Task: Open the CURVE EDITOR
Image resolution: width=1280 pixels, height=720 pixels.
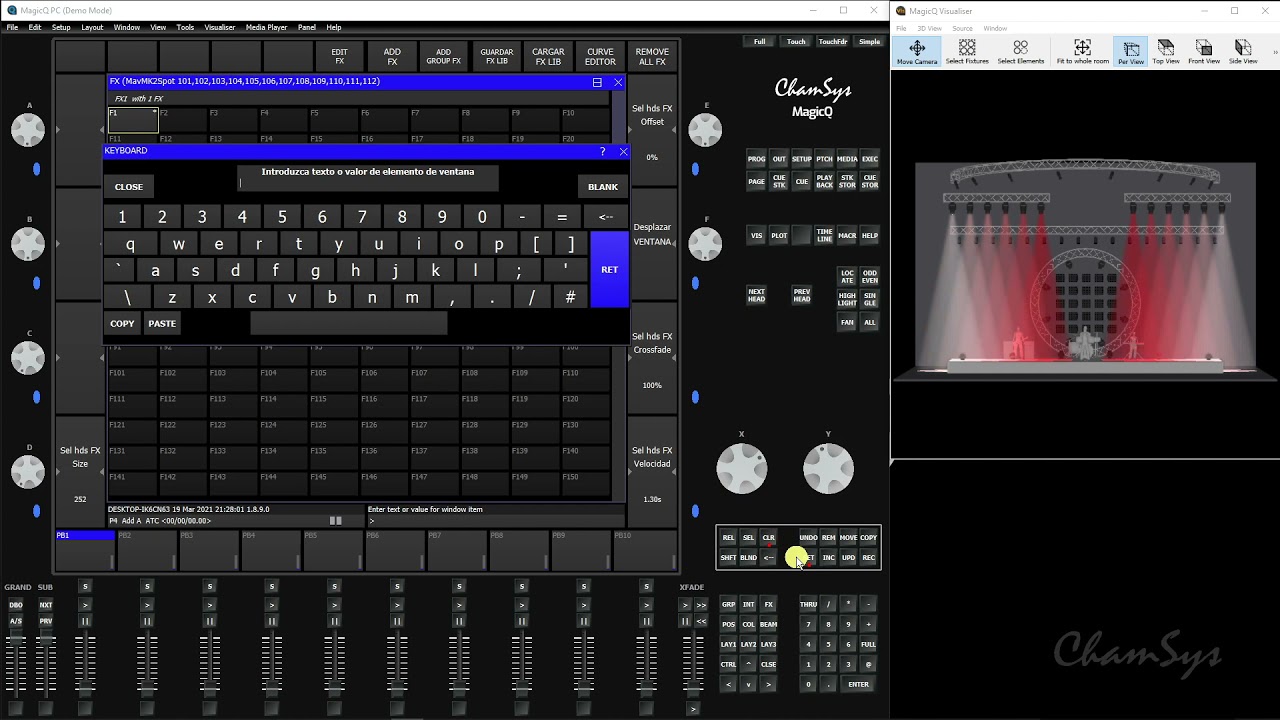Action: [600, 56]
